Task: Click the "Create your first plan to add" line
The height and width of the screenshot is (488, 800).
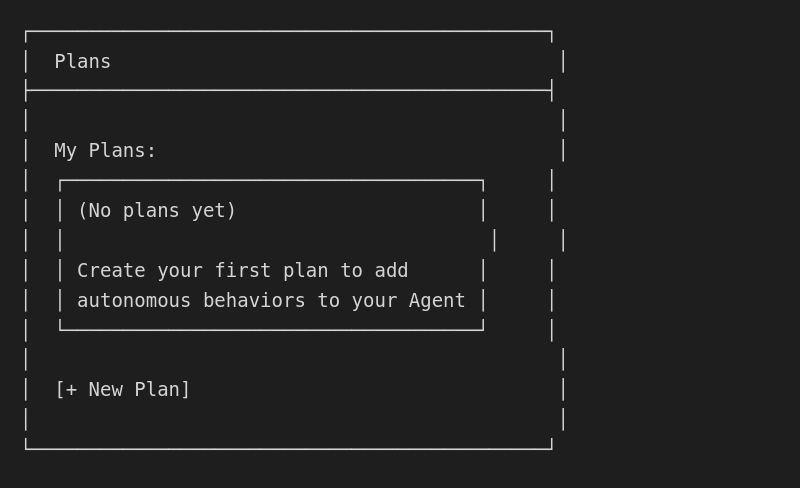Action: pyautogui.click(x=242, y=271)
